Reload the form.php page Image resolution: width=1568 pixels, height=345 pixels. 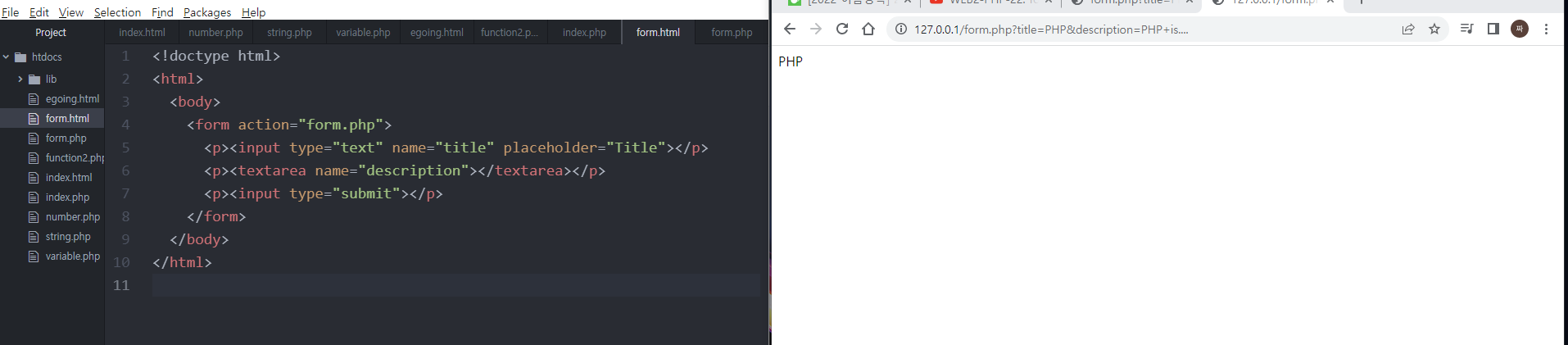pyautogui.click(x=841, y=29)
